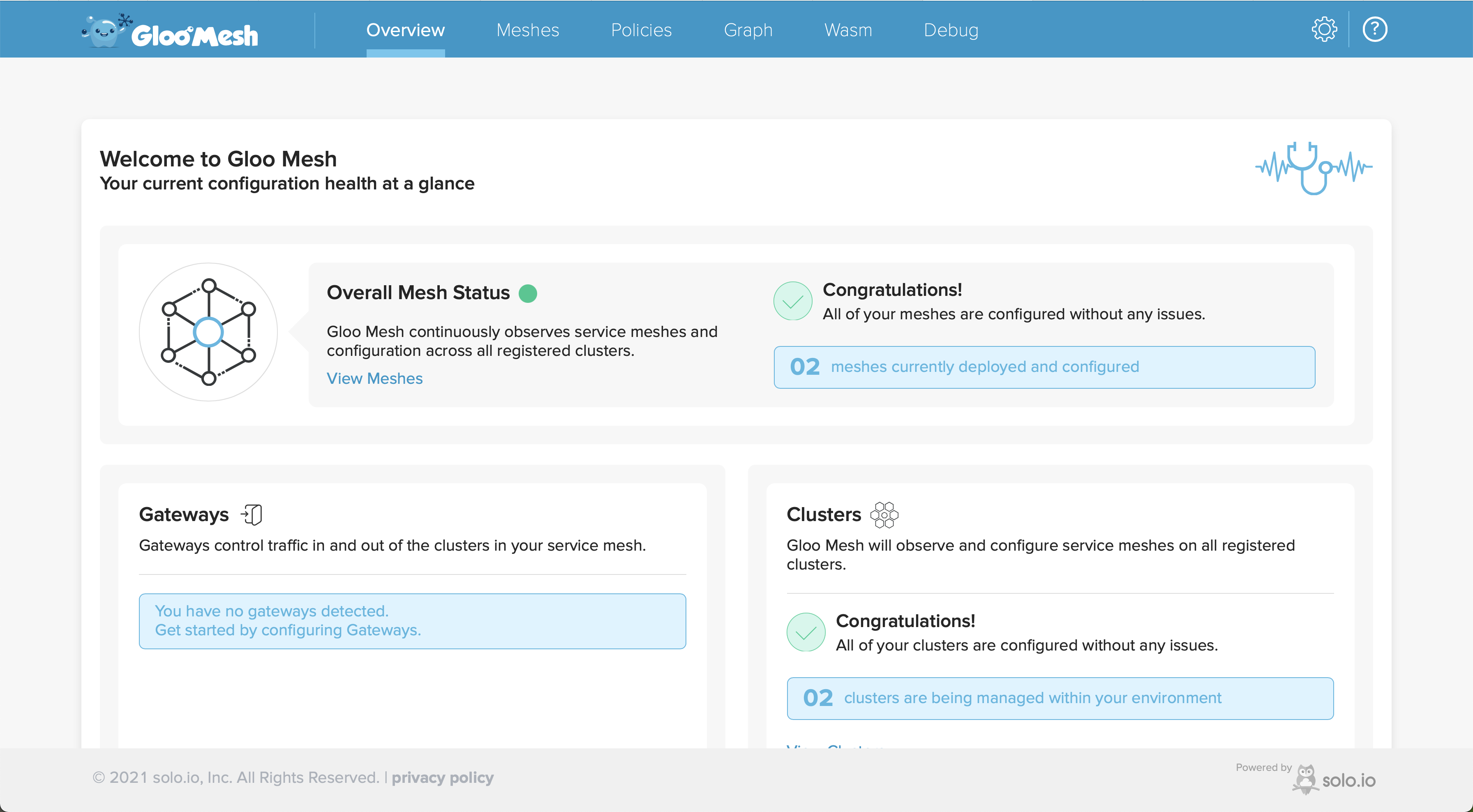
Task: Click the green Overall Mesh Status dot
Action: pos(528,293)
